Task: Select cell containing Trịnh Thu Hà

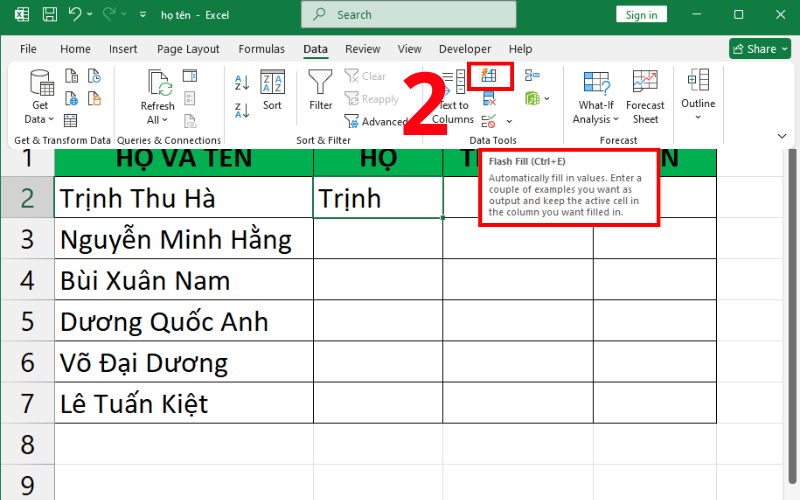Action: 184,197
